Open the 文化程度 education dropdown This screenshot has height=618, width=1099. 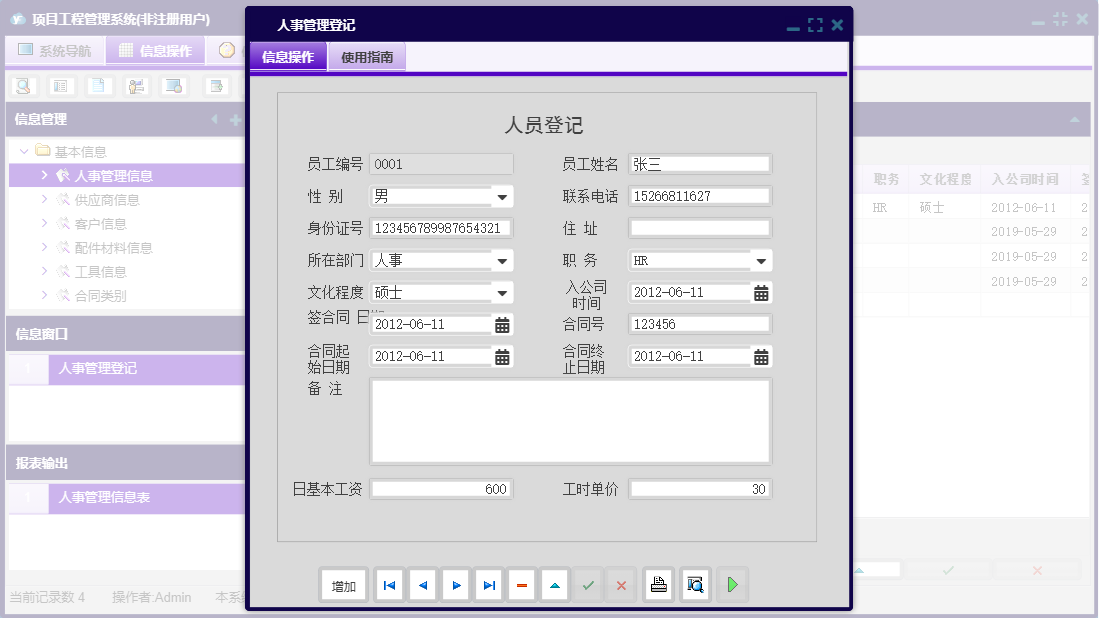pos(504,292)
